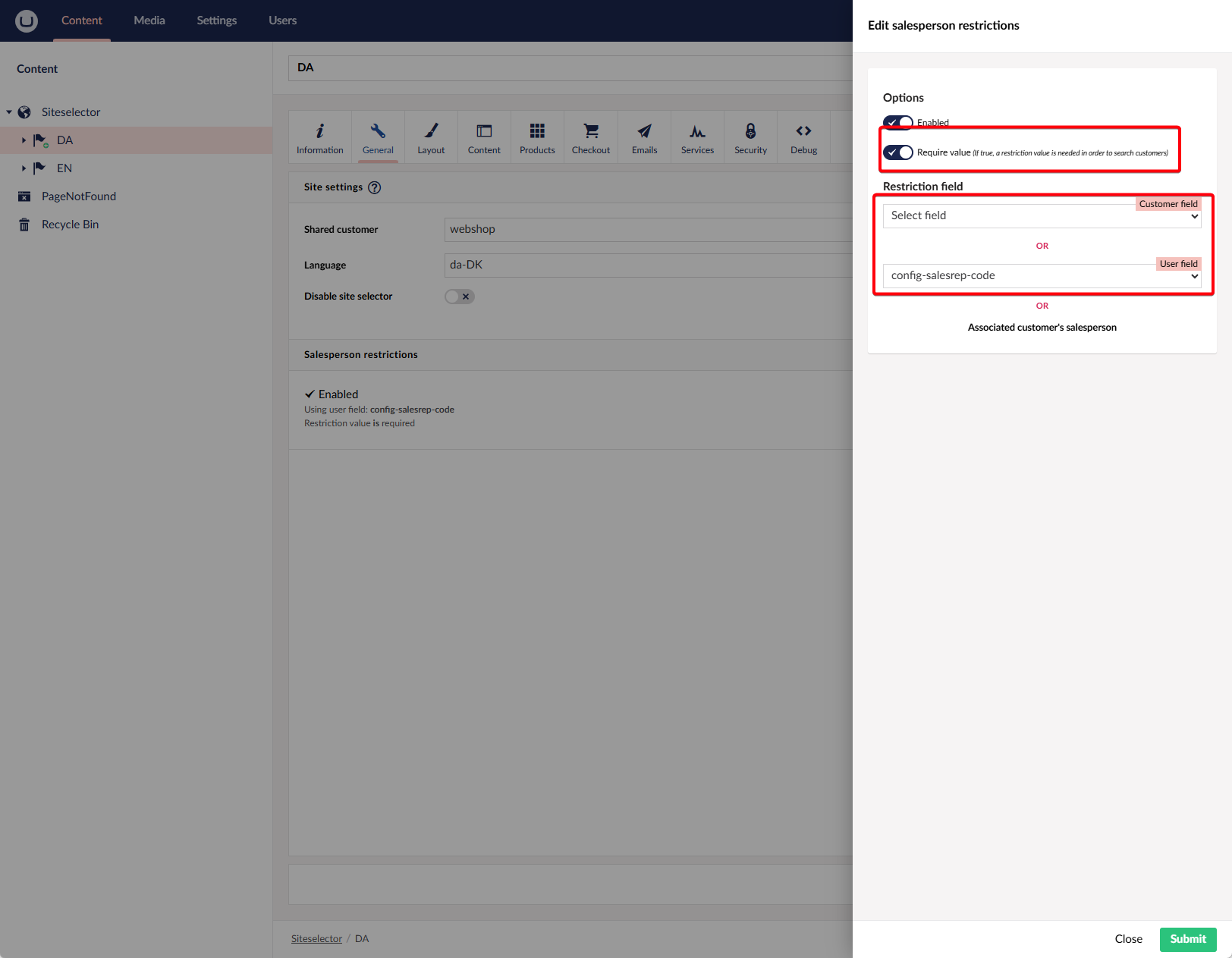This screenshot has width=1232, height=958.
Task: Click the Shared customer webshop field
Action: click(x=649, y=230)
